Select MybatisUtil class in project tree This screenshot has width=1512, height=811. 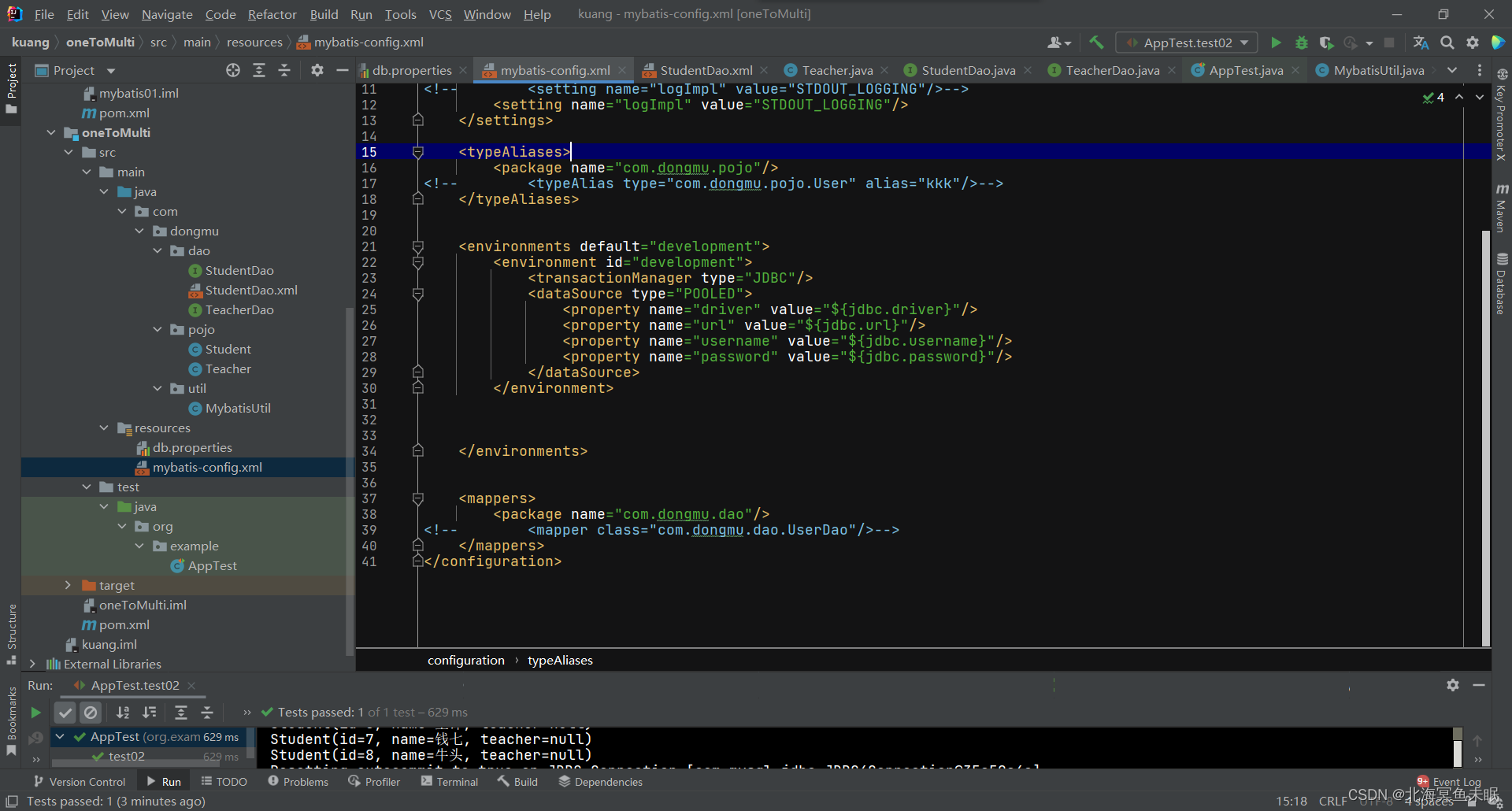point(238,408)
